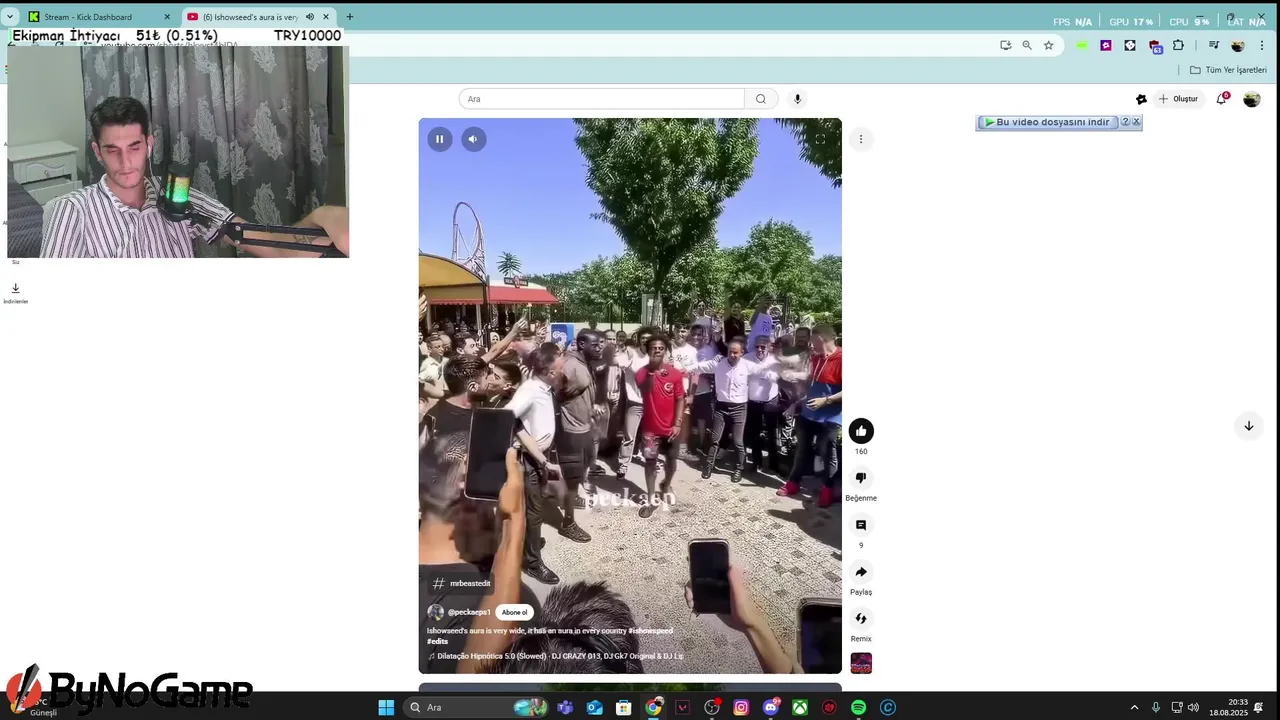Go to the next Short with down arrow
The width and height of the screenshot is (1280, 720).
click(1248, 426)
